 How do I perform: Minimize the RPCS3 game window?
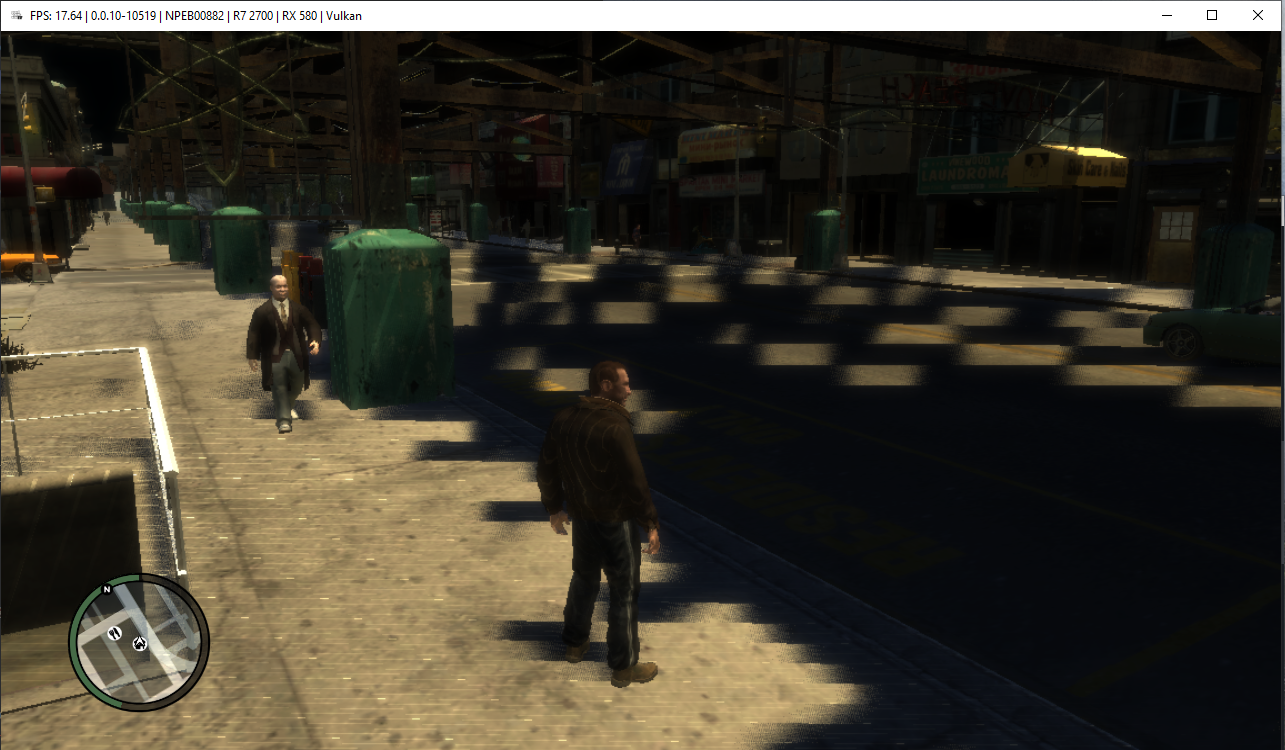pyautogui.click(x=1166, y=15)
